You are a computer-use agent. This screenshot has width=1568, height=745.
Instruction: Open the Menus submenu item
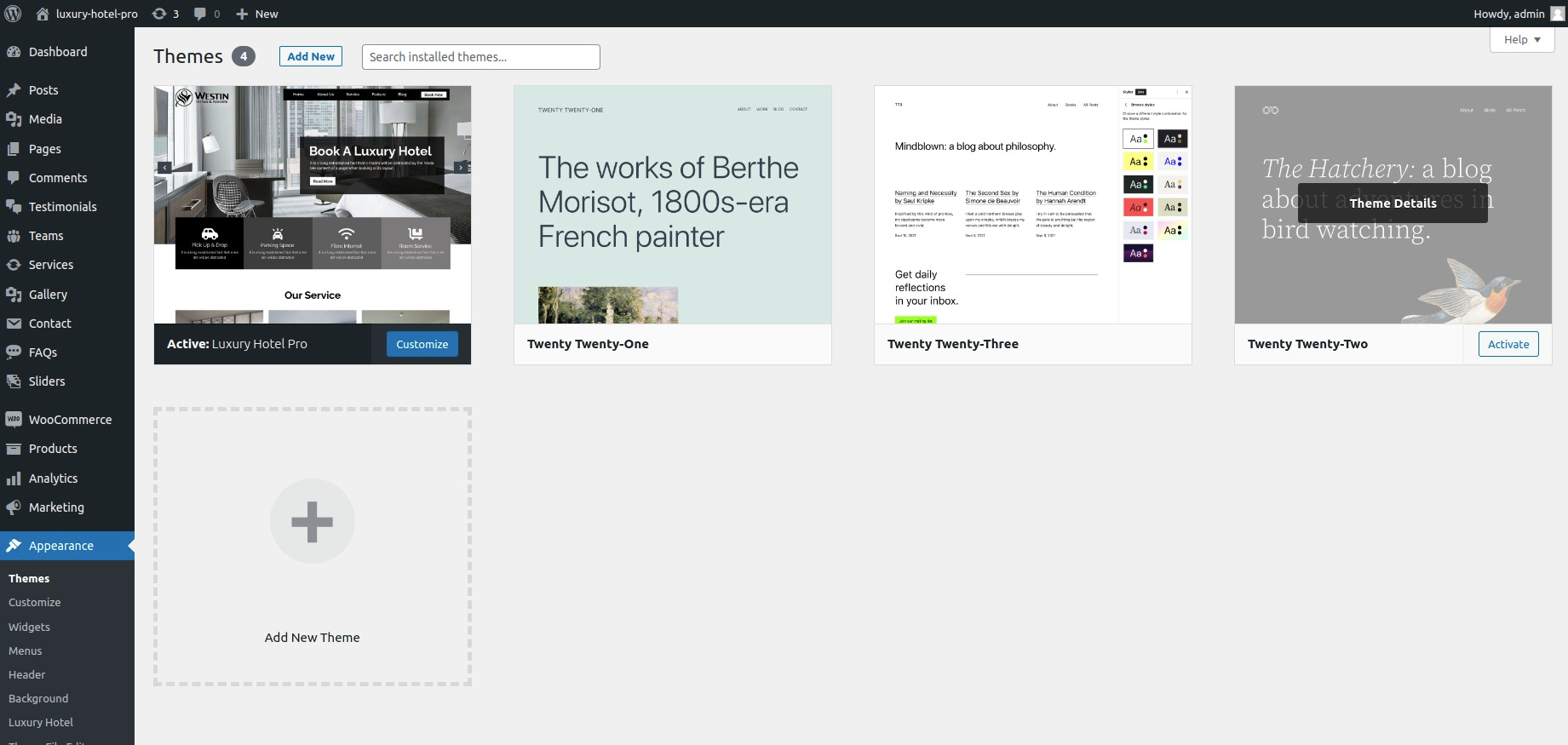coord(26,650)
